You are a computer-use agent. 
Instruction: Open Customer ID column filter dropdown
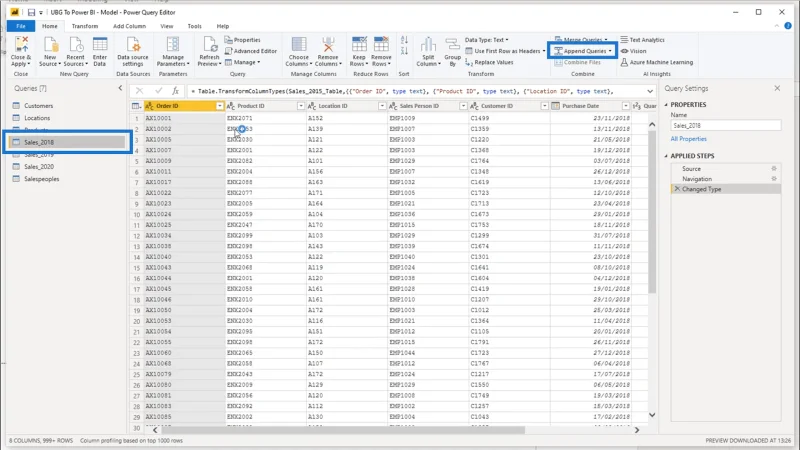pos(544,106)
